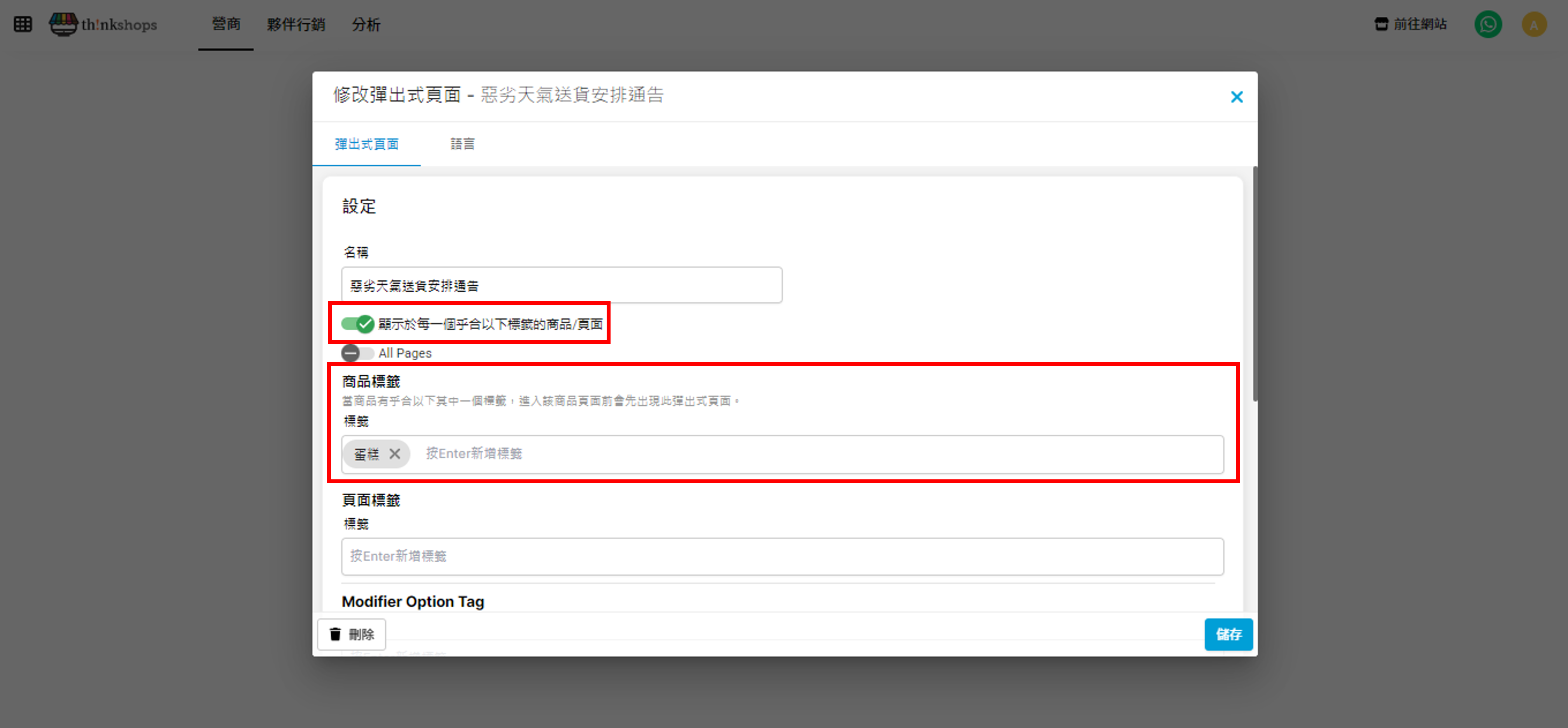
Task: Click the 頁面標籤 tag input field
Action: tap(782, 556)
